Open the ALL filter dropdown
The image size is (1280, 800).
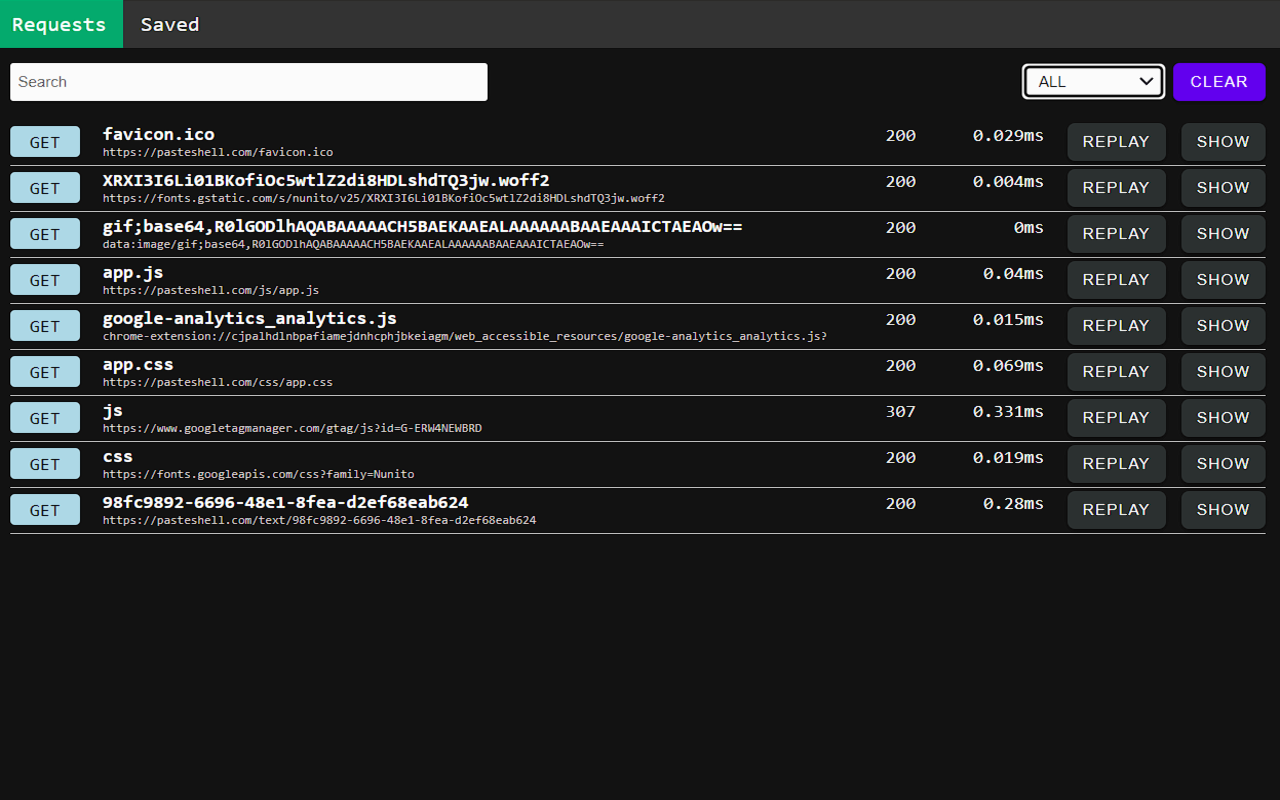pyautogui.click(x=1093, y=82)
